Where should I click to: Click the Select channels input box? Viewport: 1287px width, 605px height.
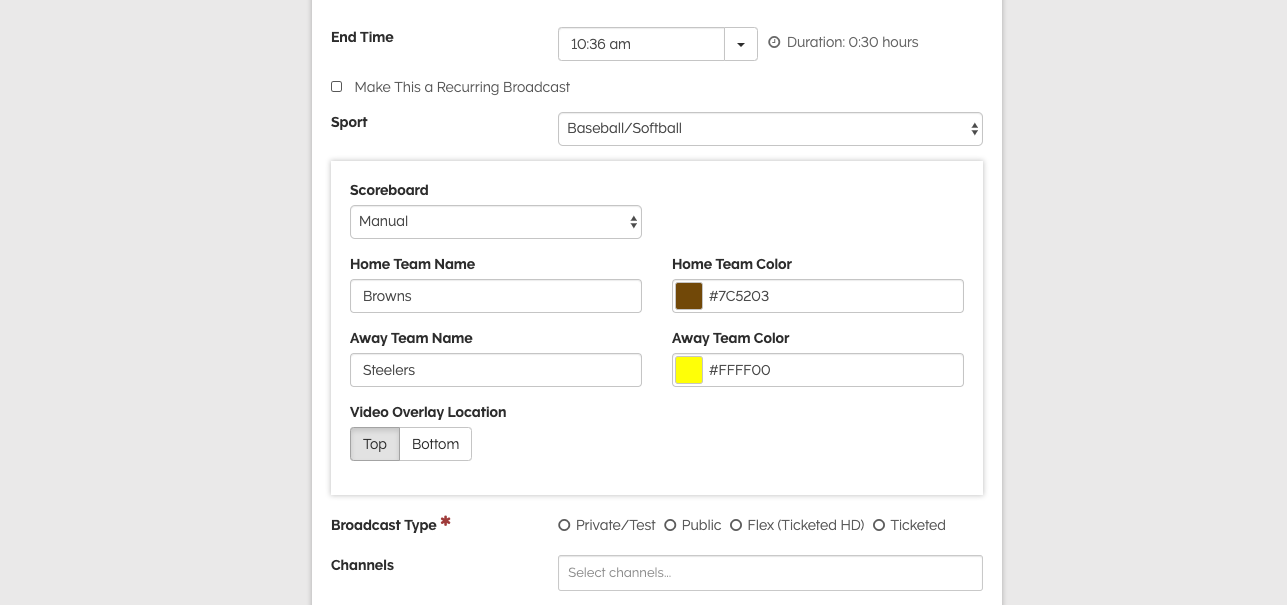coord(769,573)
